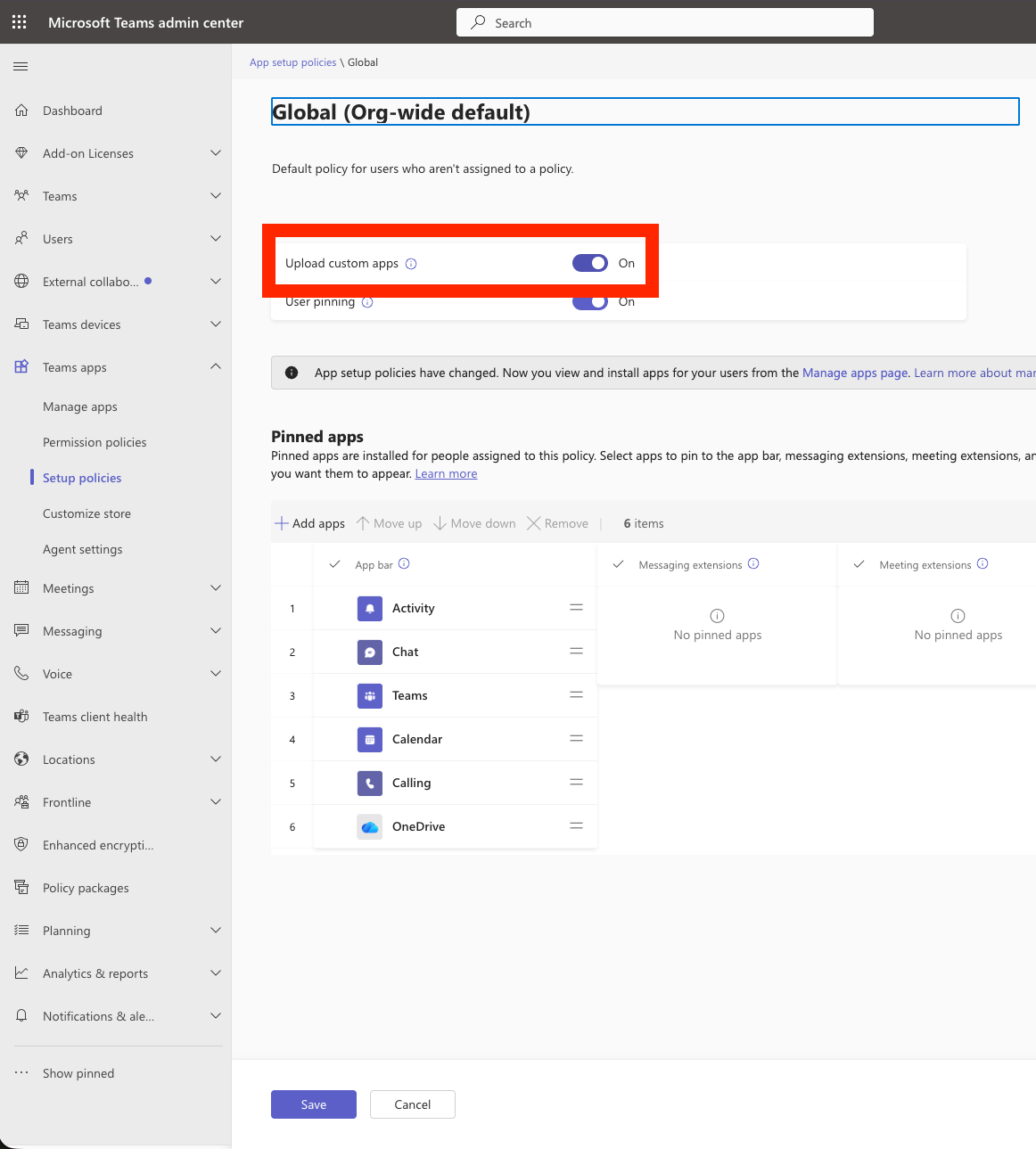The width and height of the screenshot is (1036, 1149).
Task: Click the External collaboration globe icon
Action: coord(21,282)
